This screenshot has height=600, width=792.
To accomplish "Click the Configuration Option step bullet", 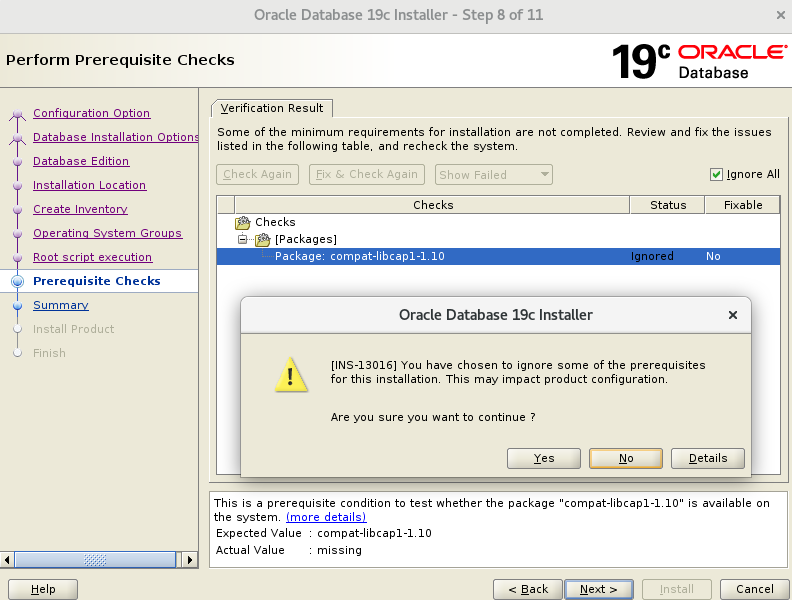I will point(18,114).
